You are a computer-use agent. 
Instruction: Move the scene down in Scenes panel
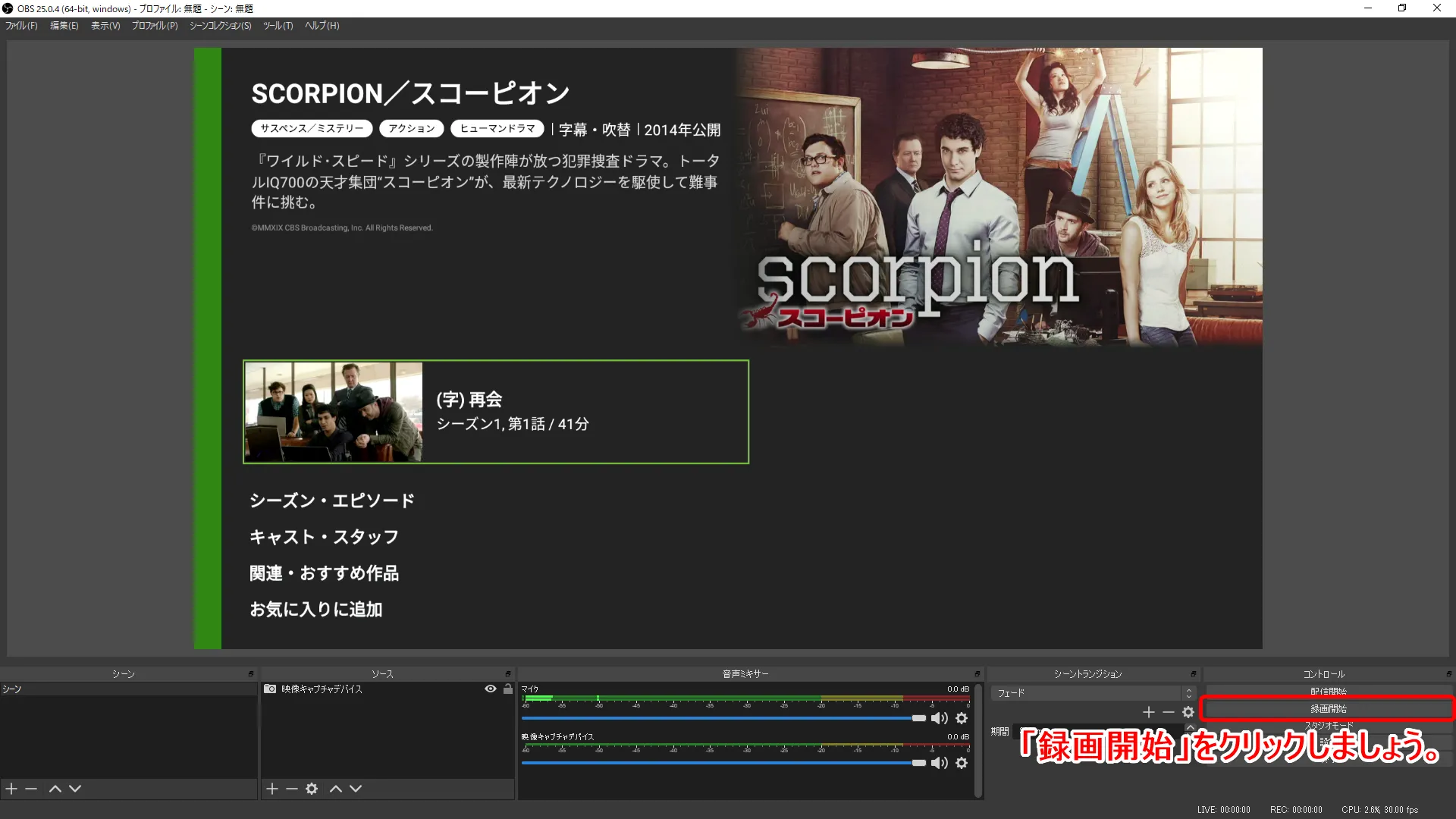[x=75, y=789]
